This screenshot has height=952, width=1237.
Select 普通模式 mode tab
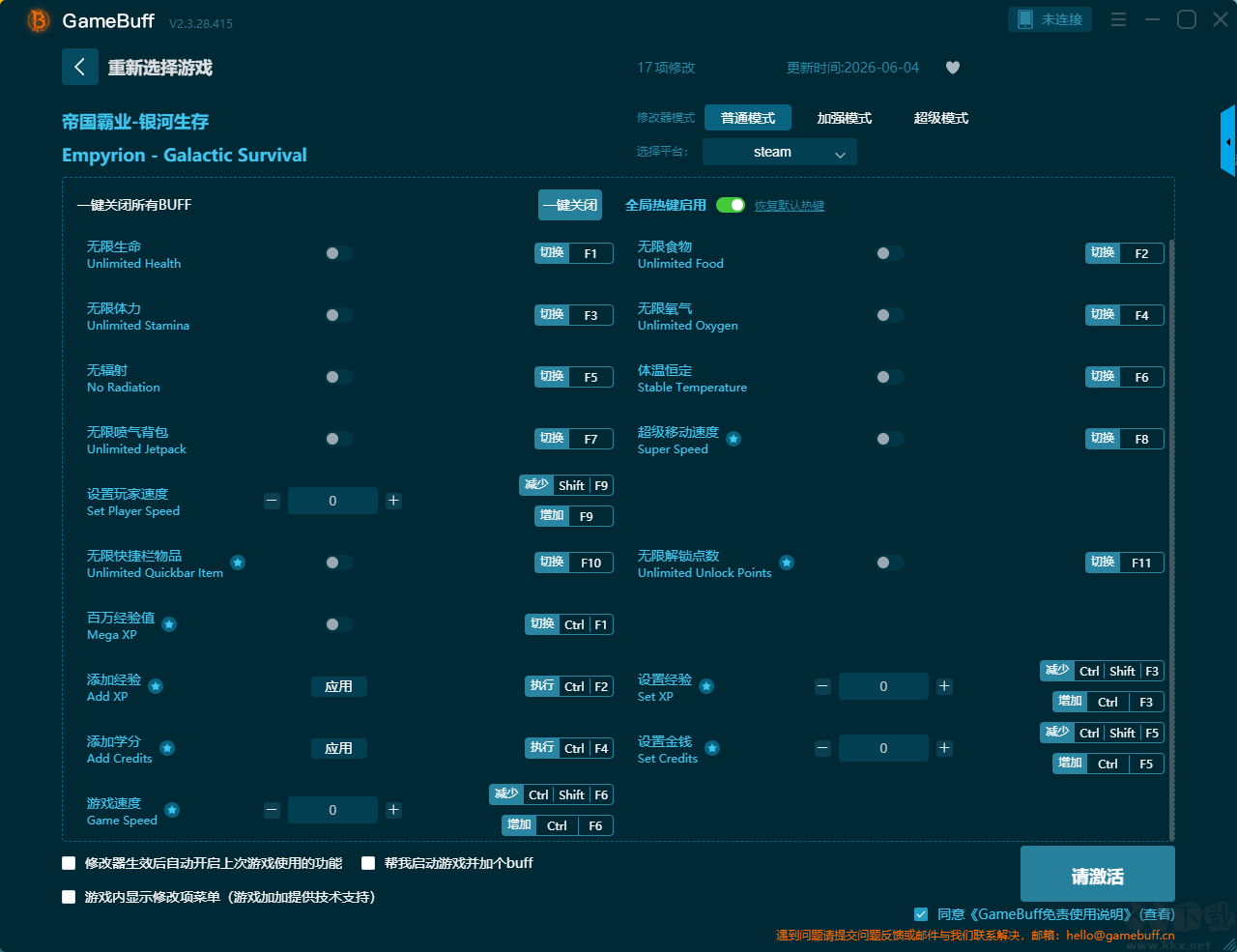[748, 118]
